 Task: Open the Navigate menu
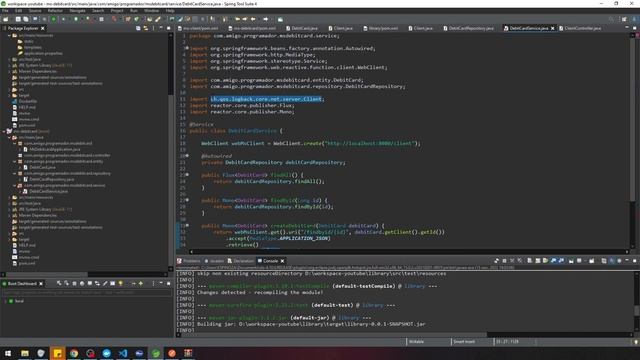(x=77, y=11)
